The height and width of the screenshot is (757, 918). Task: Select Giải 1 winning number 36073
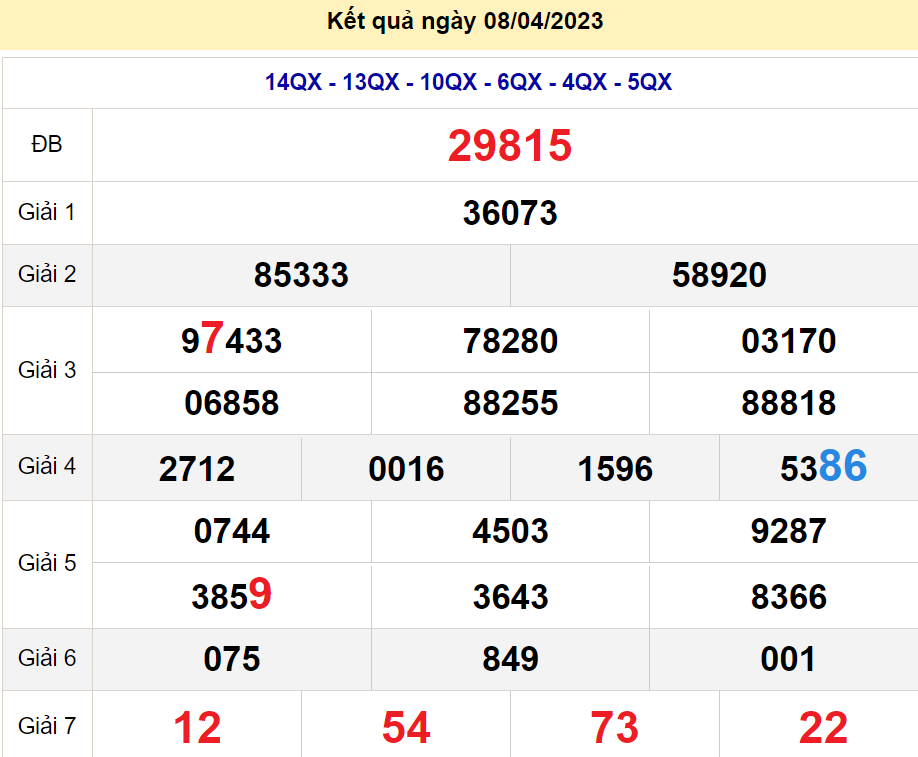point(508,213)
